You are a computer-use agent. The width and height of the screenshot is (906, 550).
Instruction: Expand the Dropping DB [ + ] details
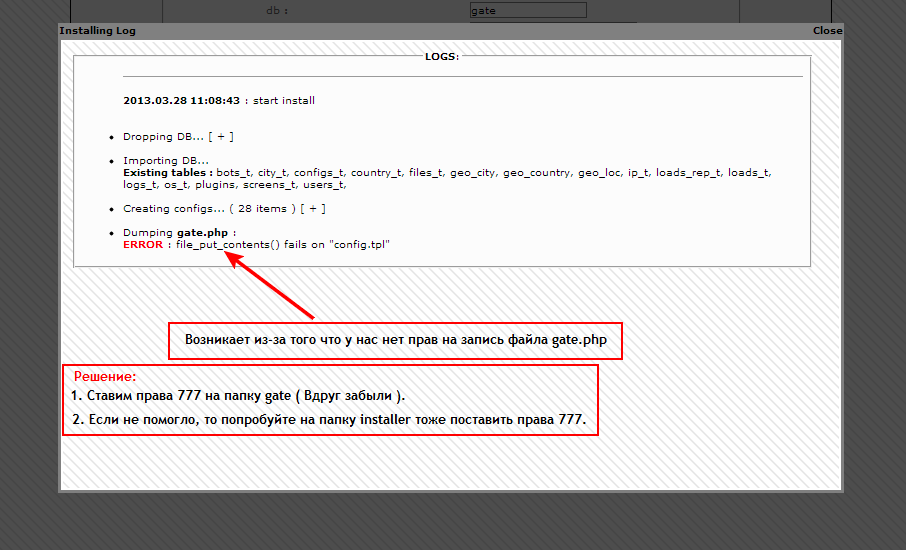(x=221, y=137)
